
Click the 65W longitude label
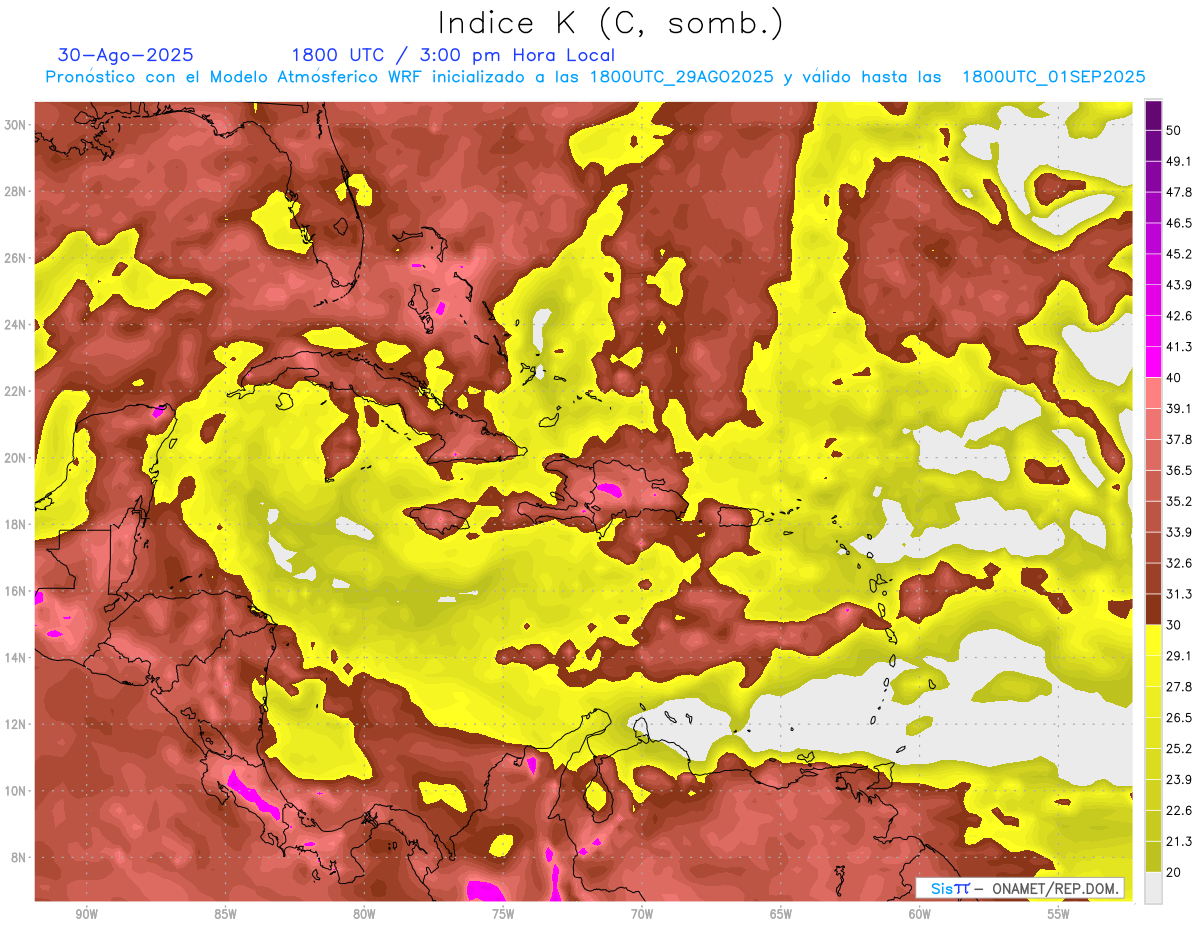click(781, 914)
